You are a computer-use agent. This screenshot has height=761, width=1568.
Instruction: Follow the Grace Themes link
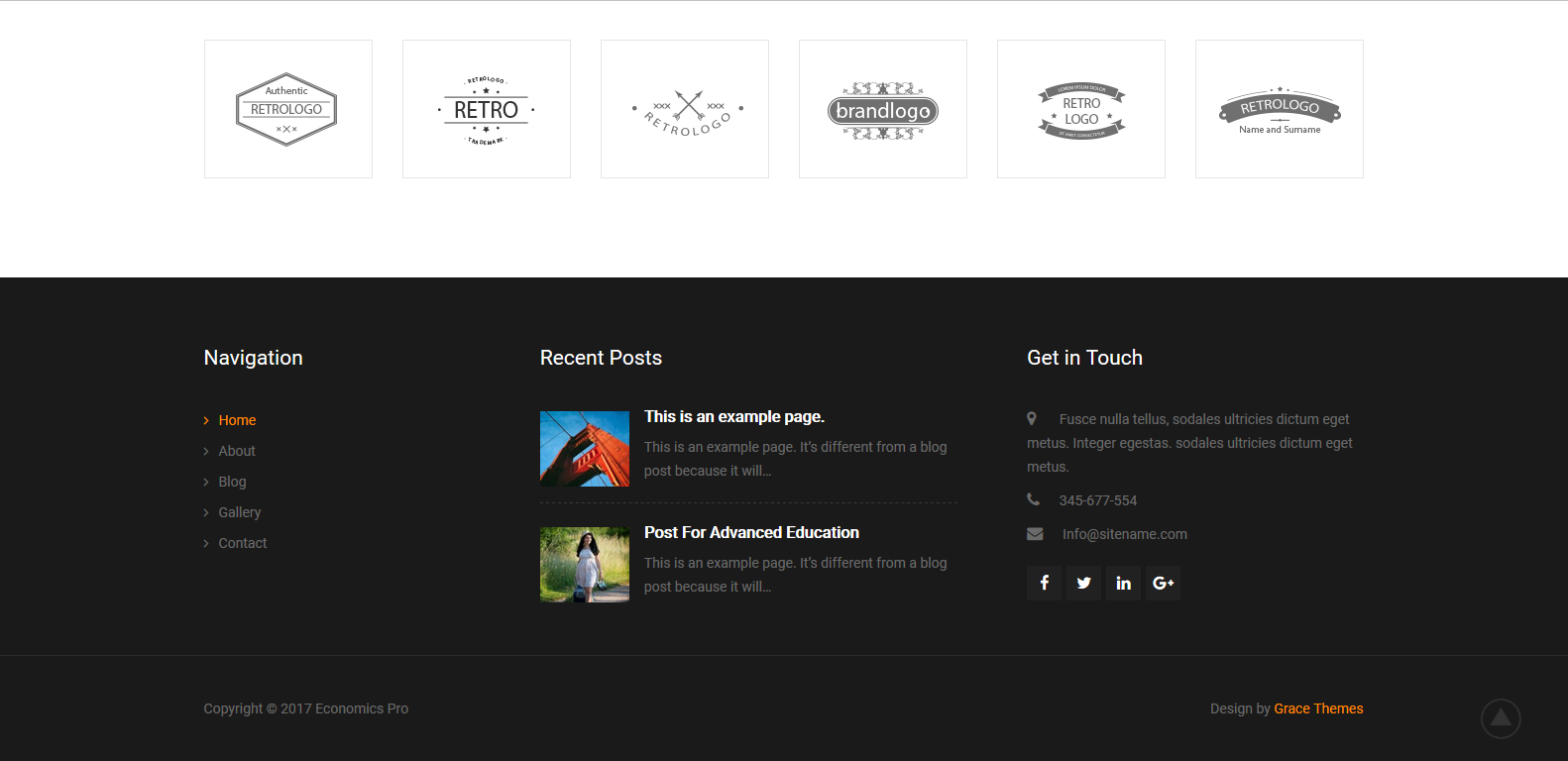pyautogui.click(x=1318, y=708)
